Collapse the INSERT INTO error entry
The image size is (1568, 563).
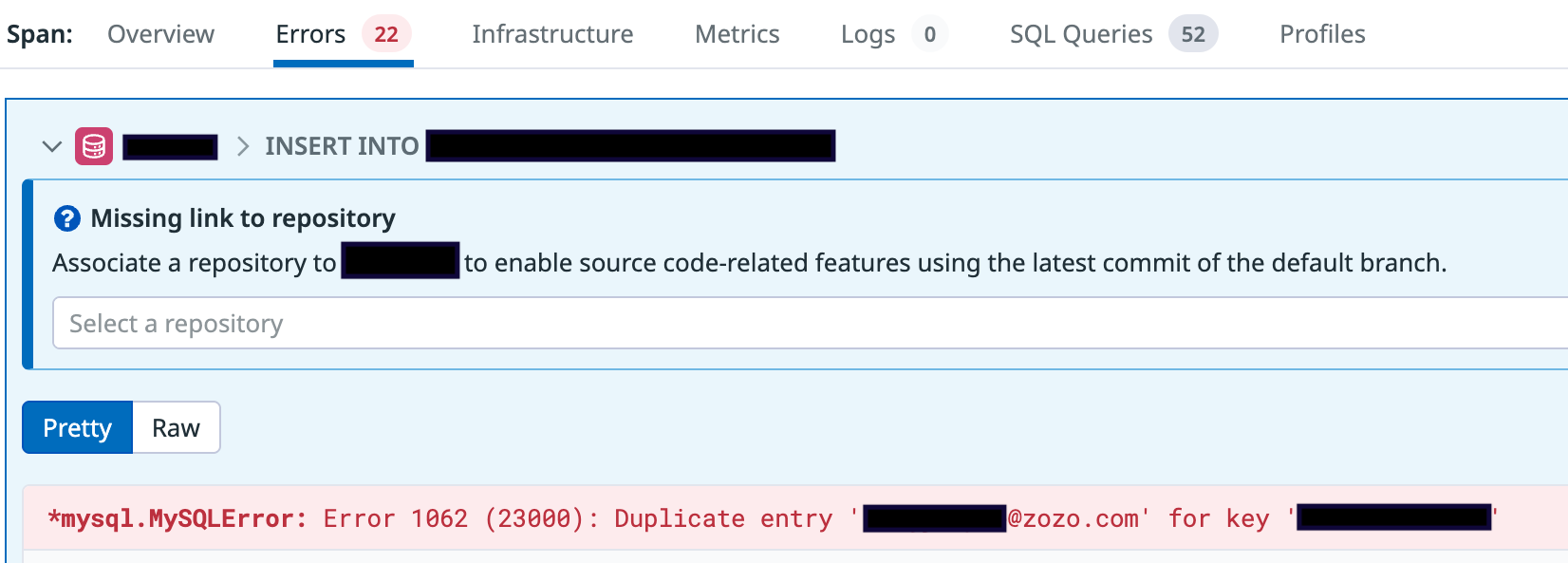pos(52,146)
